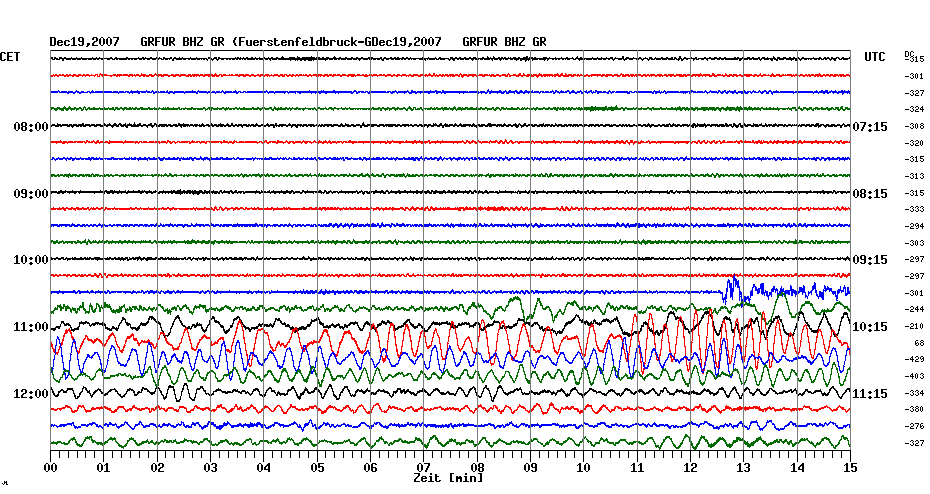Screen dimensions: 930x494
Task: Click minute axis label 02
Action: [157, 468]
